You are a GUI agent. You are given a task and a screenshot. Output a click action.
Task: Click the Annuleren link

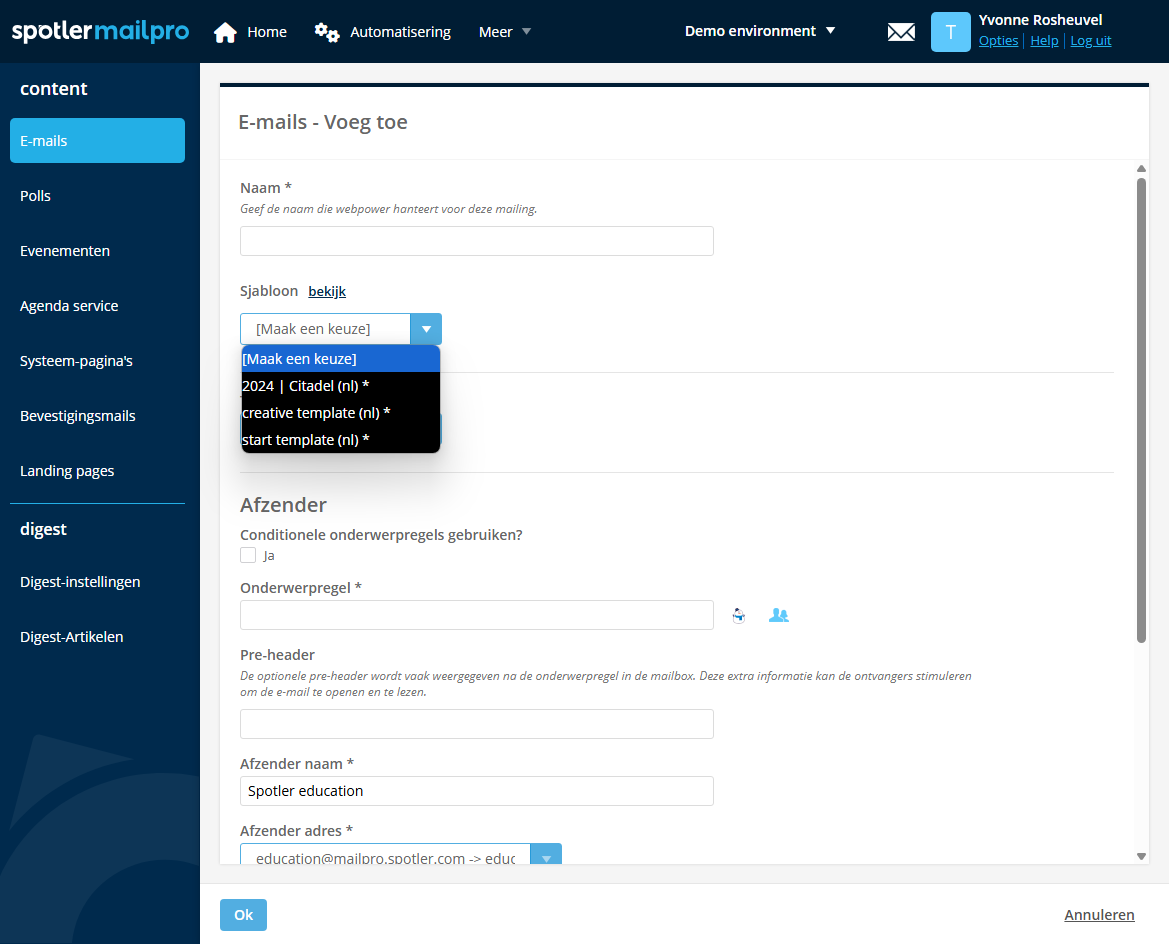(1099, 915)
